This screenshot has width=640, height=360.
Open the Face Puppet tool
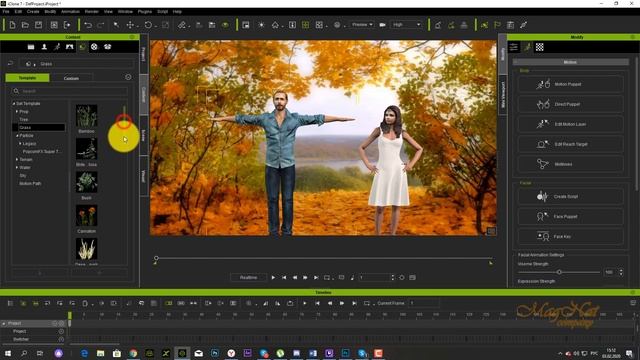pos(570,216)
